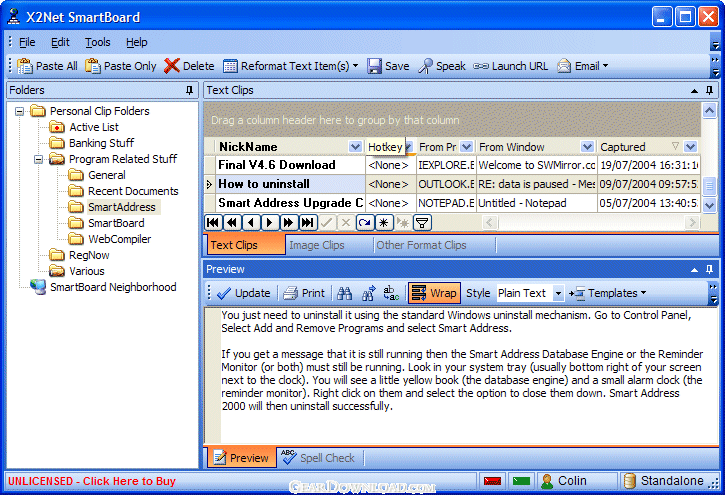Click the Replace text icon in Preview
The height and width of the screenshot is (495, 725).
[391, 293]
